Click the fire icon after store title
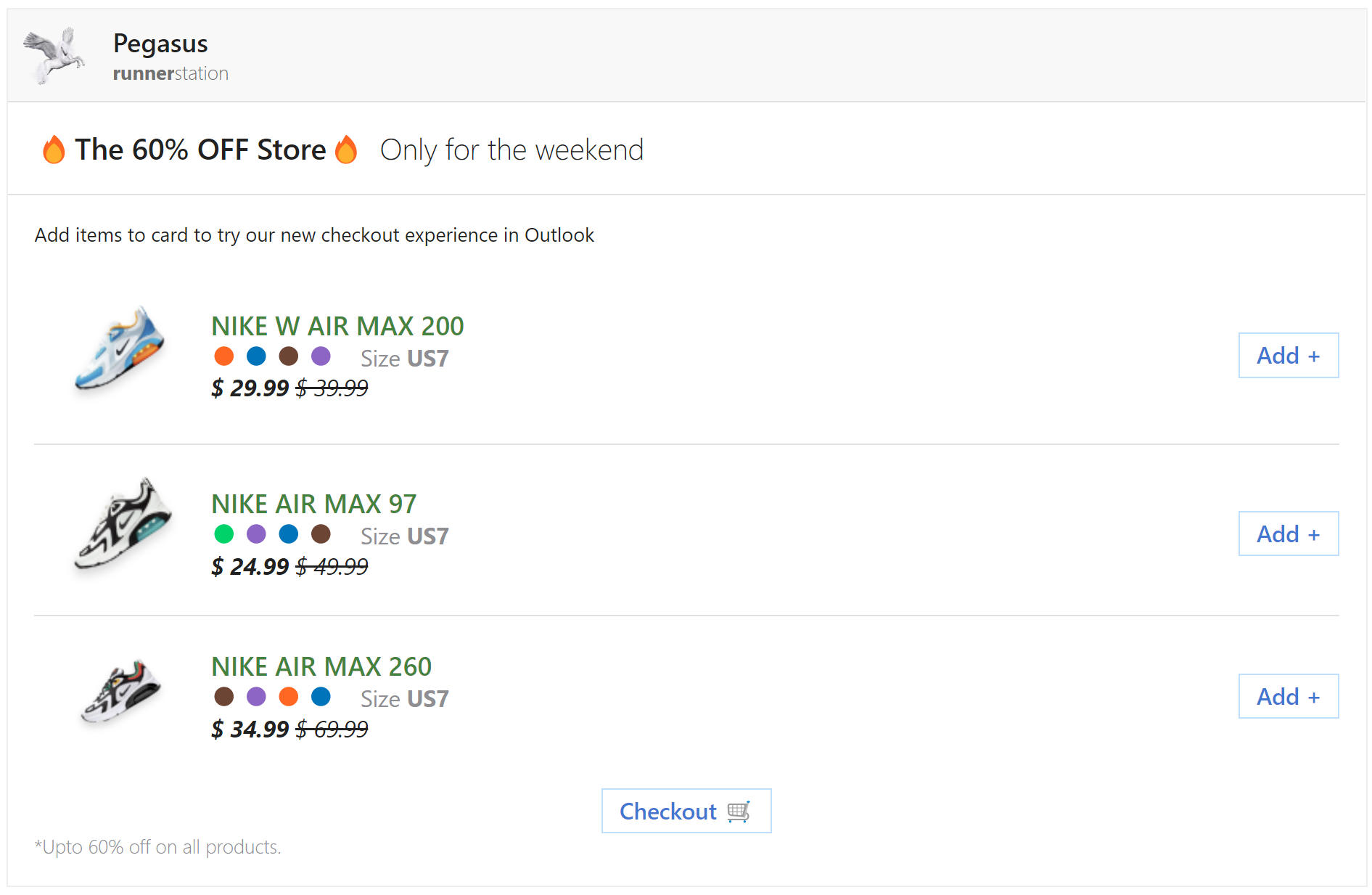1372x895 pixels. [346, 150]
